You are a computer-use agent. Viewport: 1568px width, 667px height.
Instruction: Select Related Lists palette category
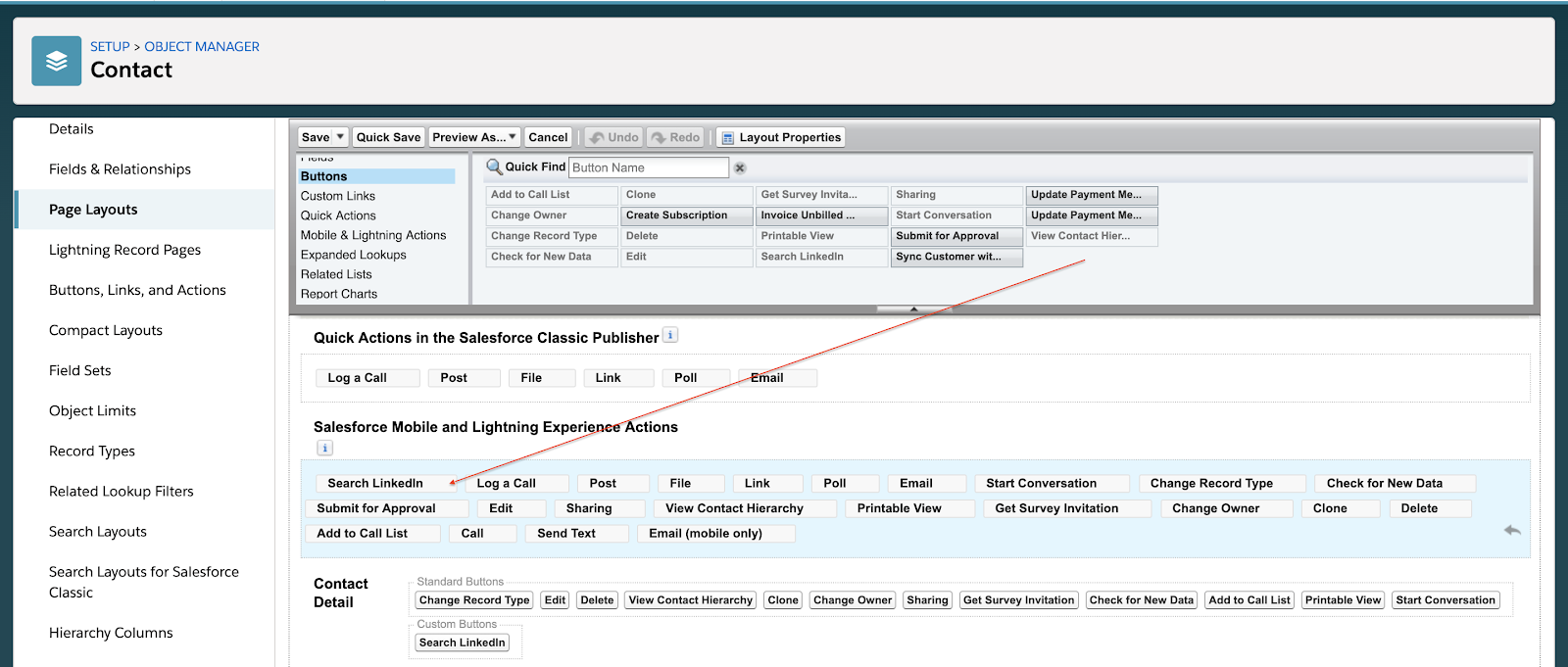coord(336,274)
